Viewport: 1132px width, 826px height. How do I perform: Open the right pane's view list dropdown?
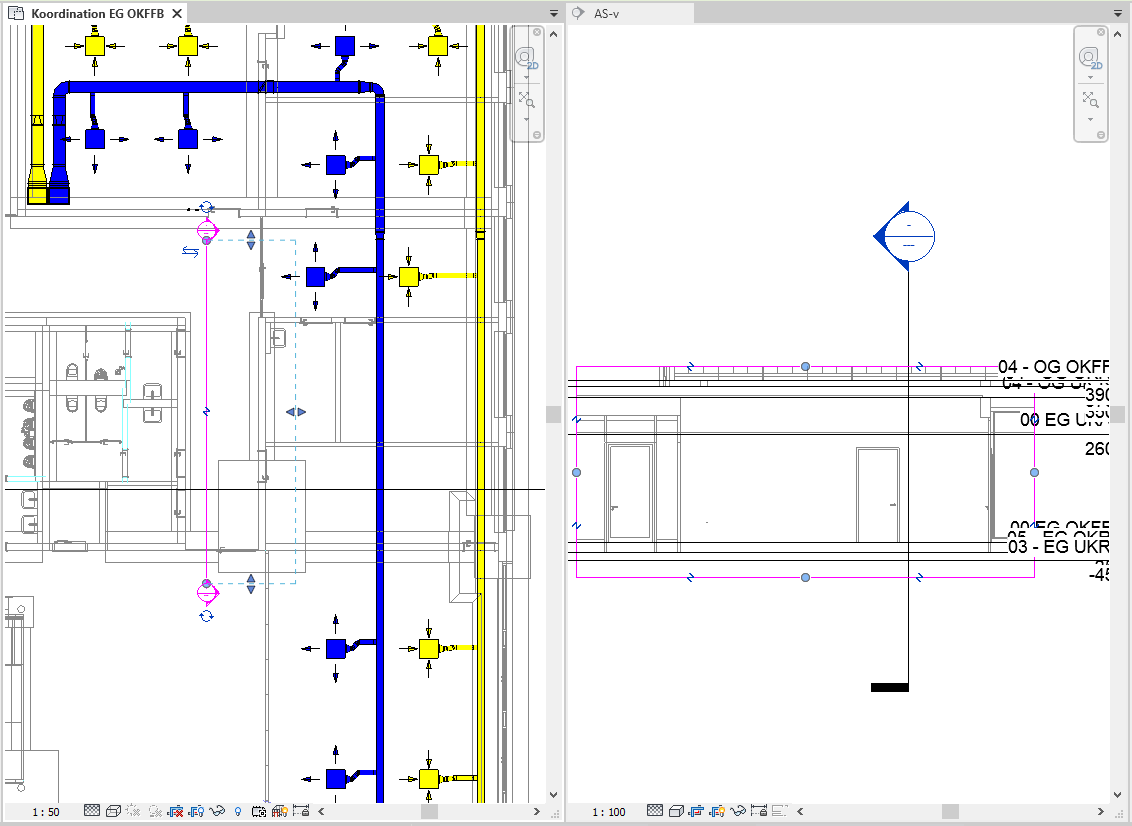pyautogui.click(x=1118, y=14)
